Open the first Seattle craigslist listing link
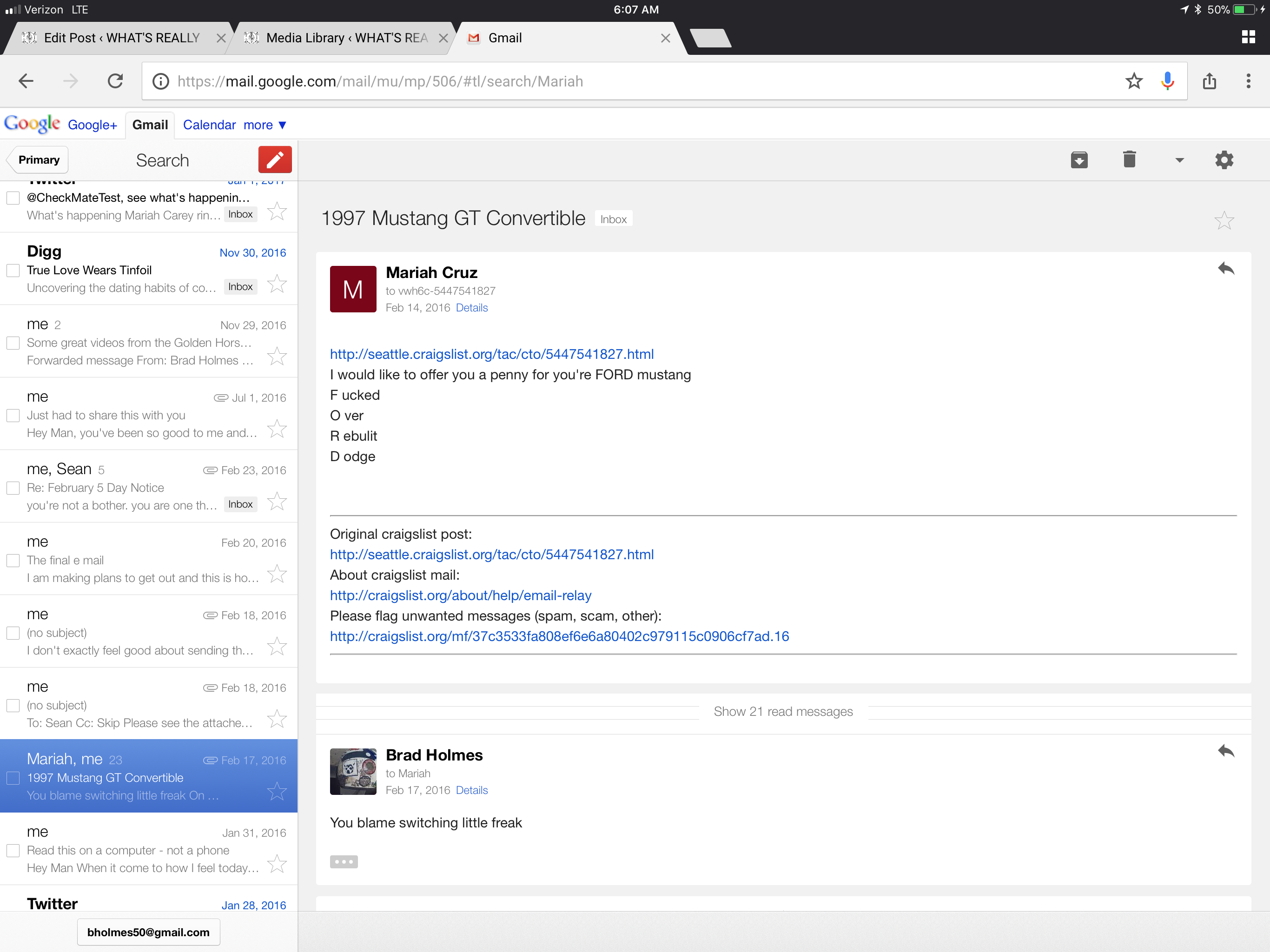The width and height of the screenshot is (1270, 952). tap(491, 354)
